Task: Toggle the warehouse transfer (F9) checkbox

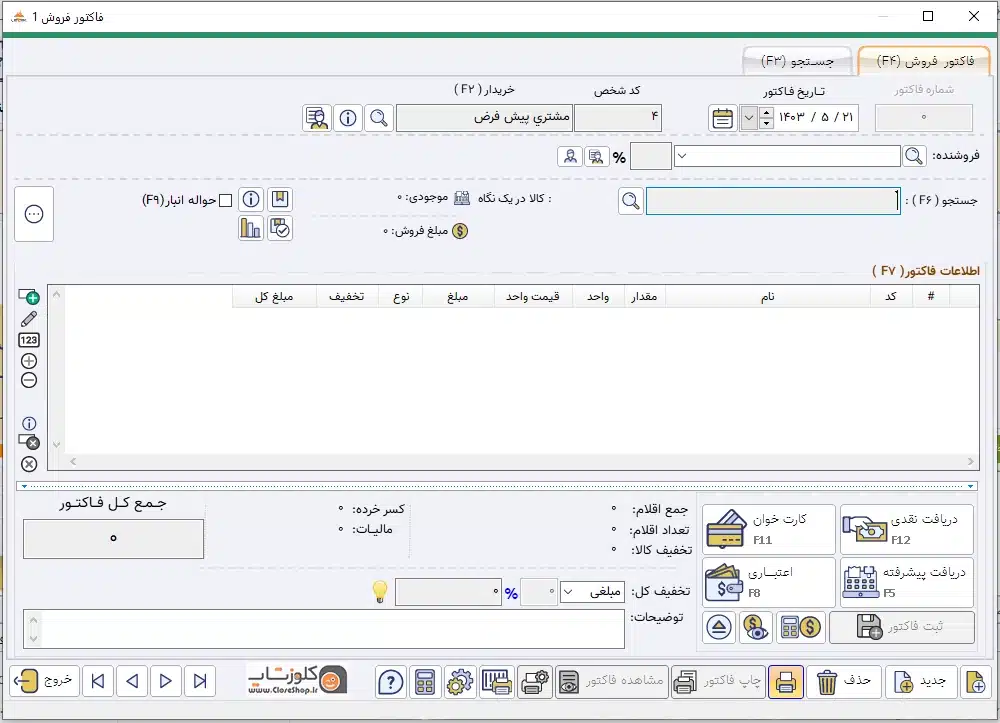Action: (x=225, y=201)
